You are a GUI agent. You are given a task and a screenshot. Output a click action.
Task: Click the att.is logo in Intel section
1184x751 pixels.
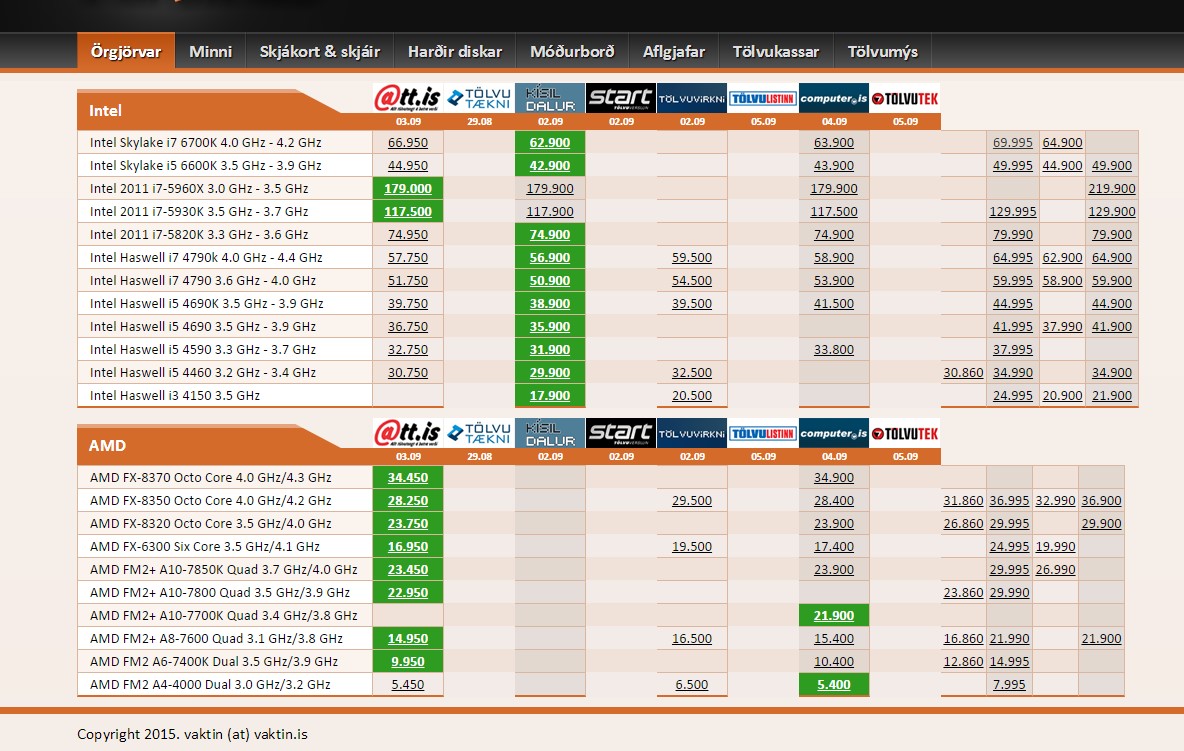coord(407,97)
